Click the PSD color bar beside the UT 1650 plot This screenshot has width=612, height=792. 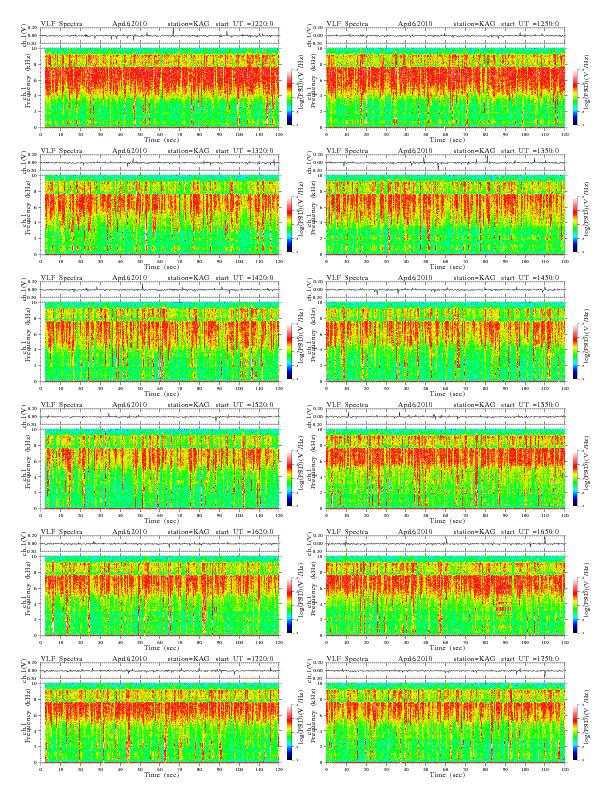(x=575, y=605)
